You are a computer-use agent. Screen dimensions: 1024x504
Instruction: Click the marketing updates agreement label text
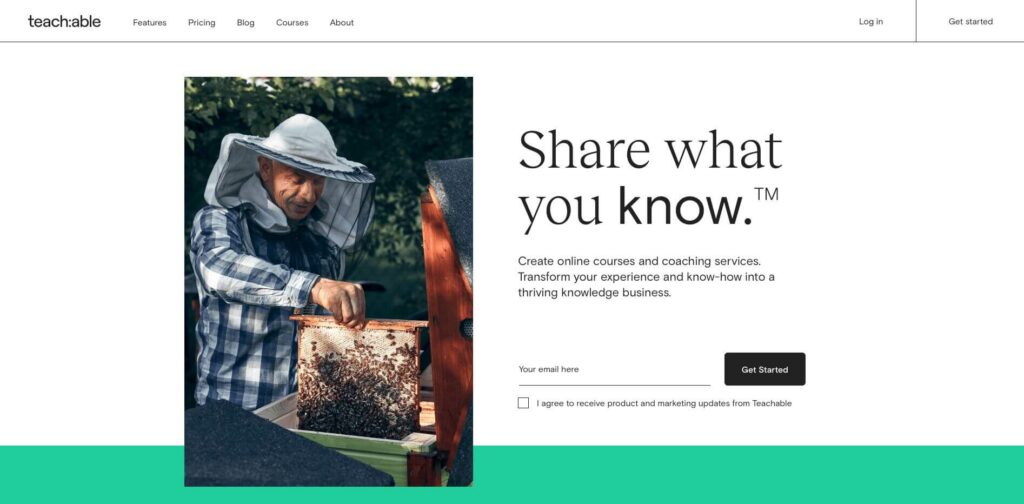[664, 403]
